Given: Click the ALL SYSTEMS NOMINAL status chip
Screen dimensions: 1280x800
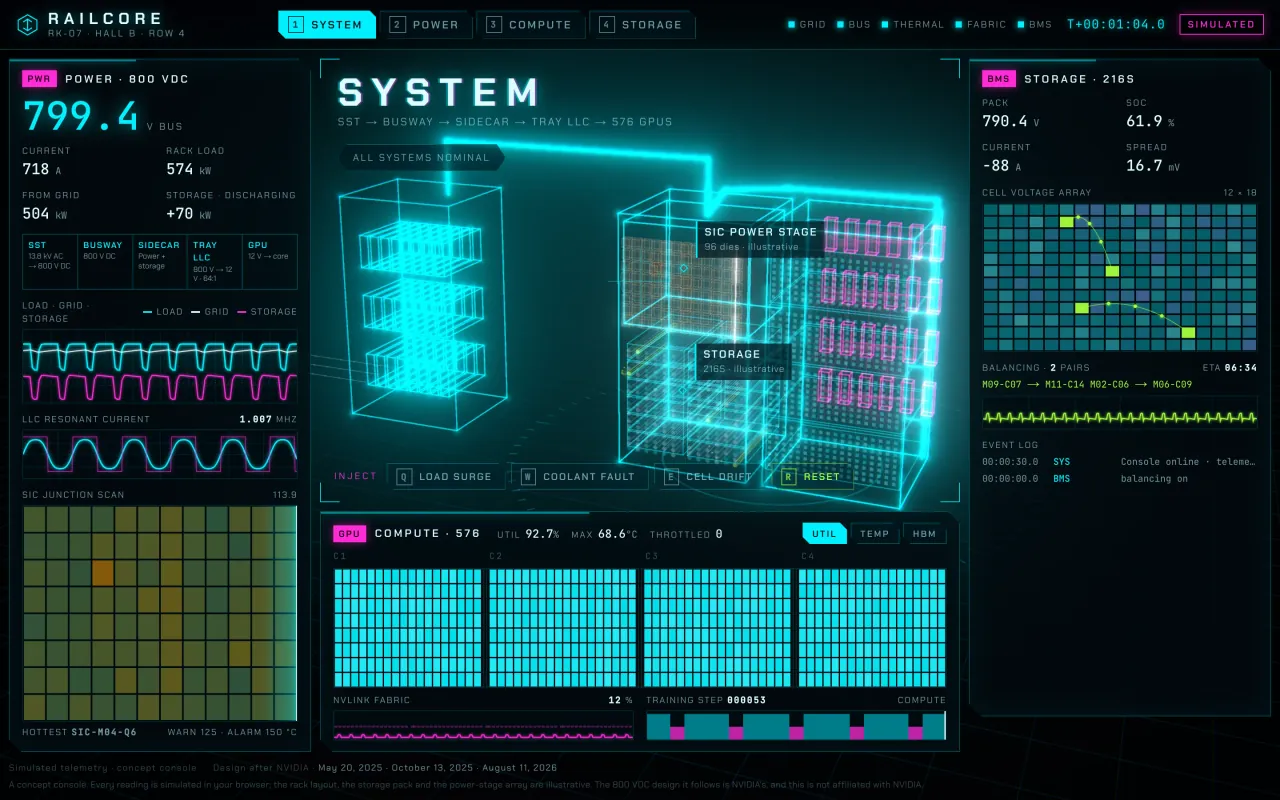Looking at the screenshot, I should point(421,158).
